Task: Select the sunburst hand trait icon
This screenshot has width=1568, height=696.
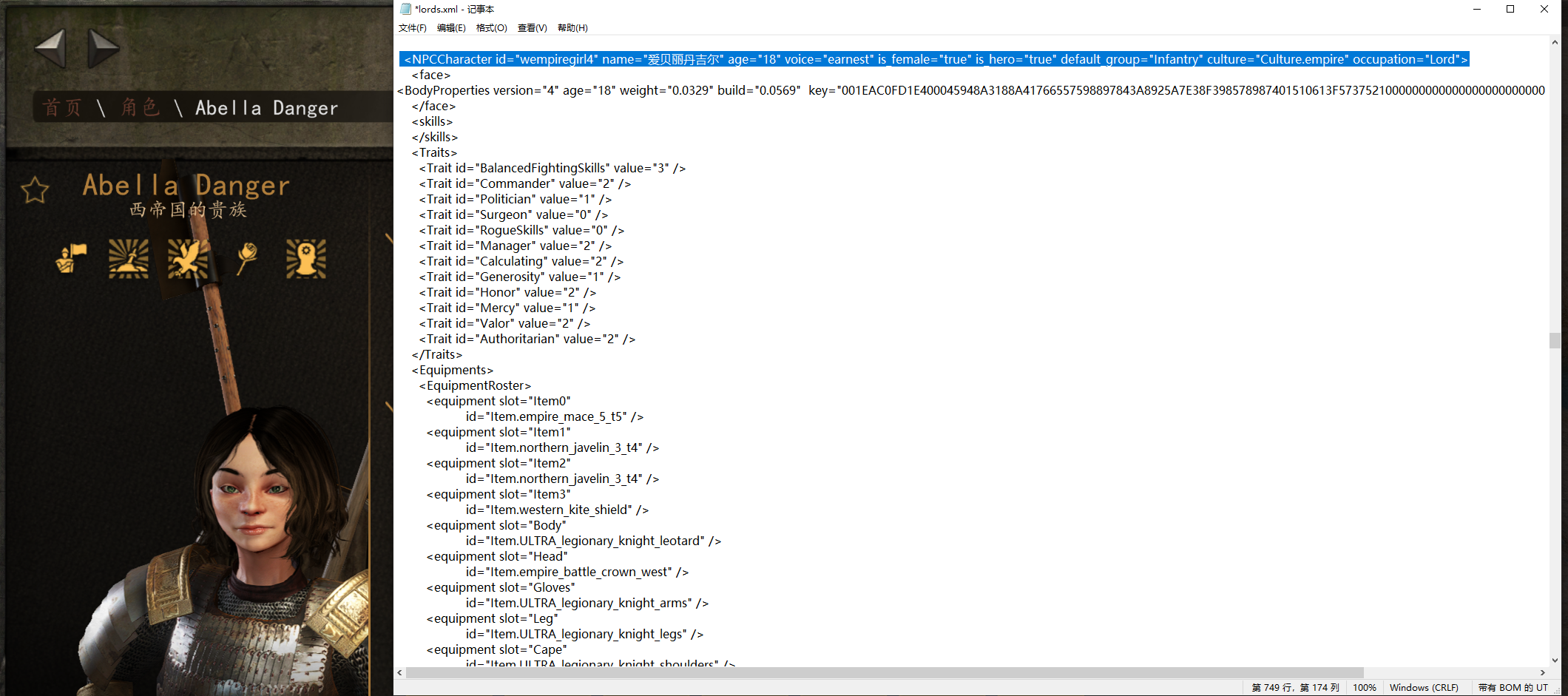Action: click(129, 258)
